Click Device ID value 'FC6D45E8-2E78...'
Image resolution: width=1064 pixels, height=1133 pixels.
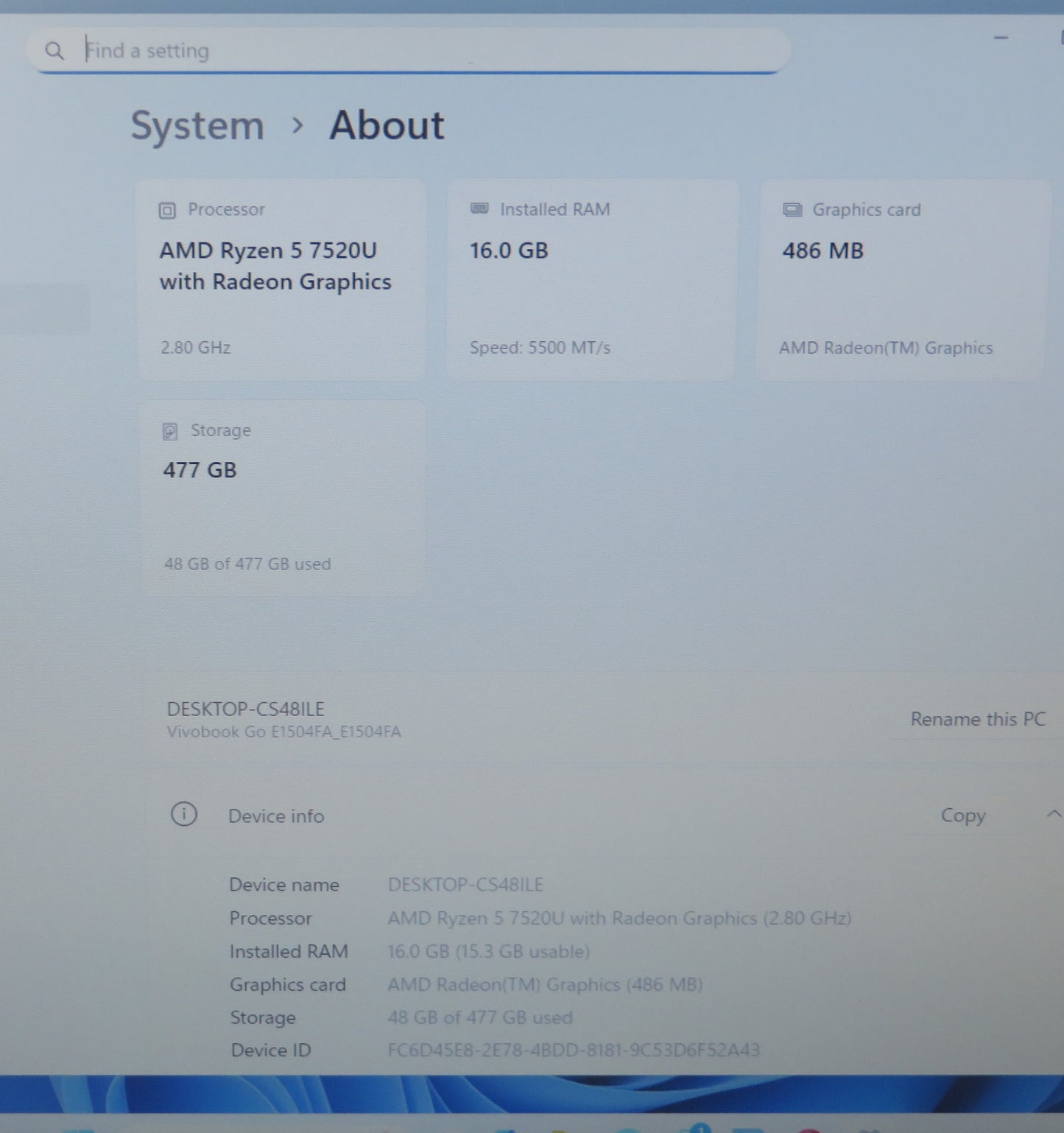click(x=574, y=1050)
